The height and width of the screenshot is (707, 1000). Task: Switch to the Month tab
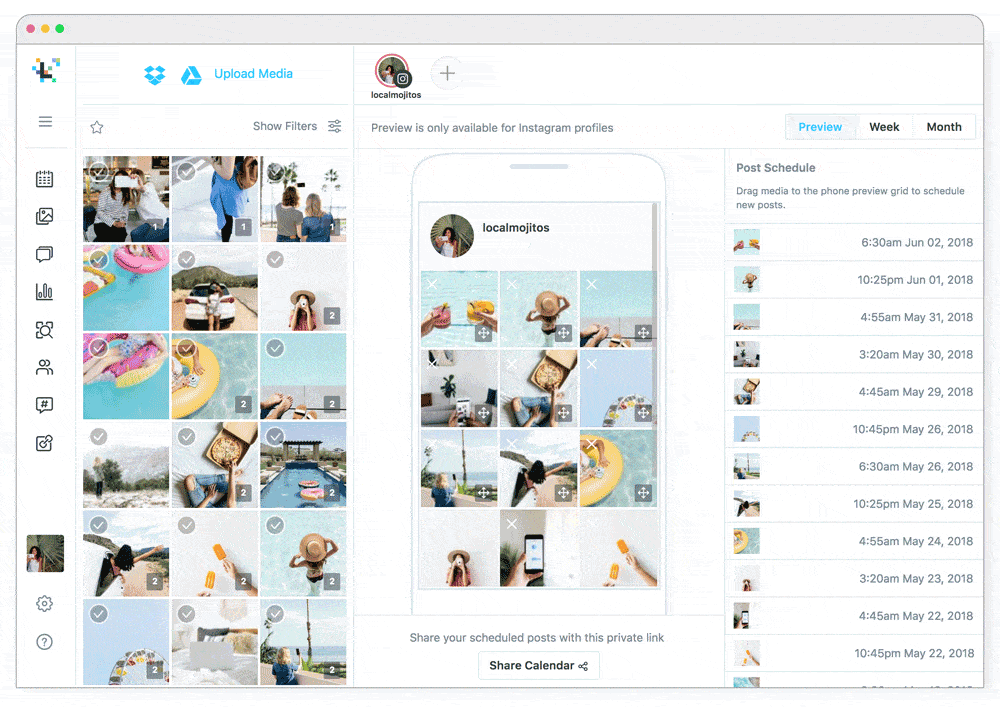point(943,126)
